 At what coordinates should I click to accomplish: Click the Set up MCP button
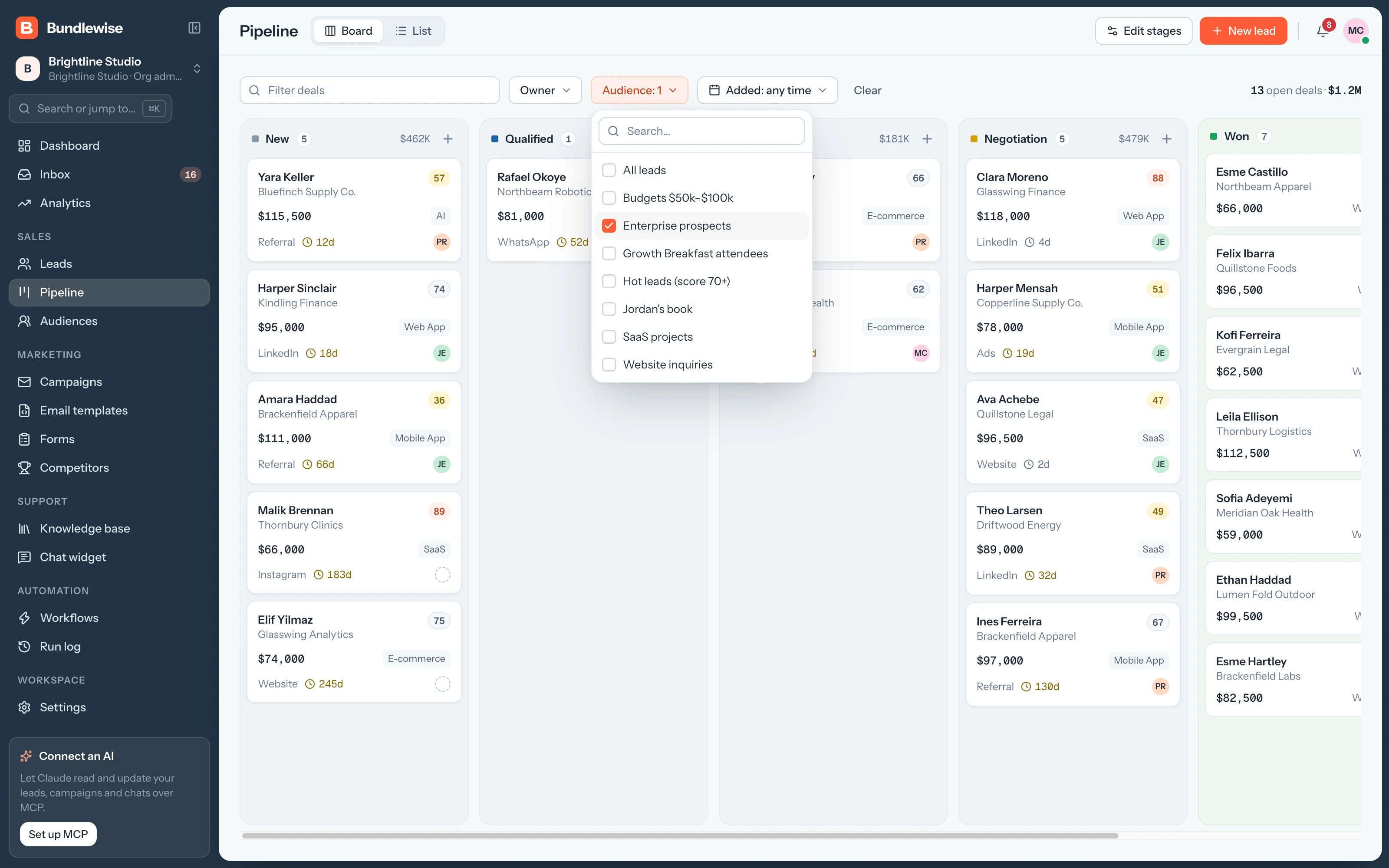pos(59,834)
